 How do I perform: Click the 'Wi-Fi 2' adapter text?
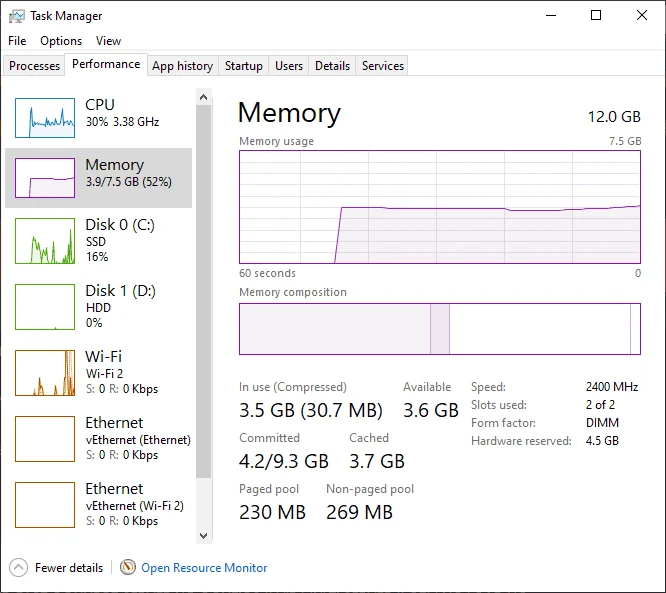(x=104, y=373)
